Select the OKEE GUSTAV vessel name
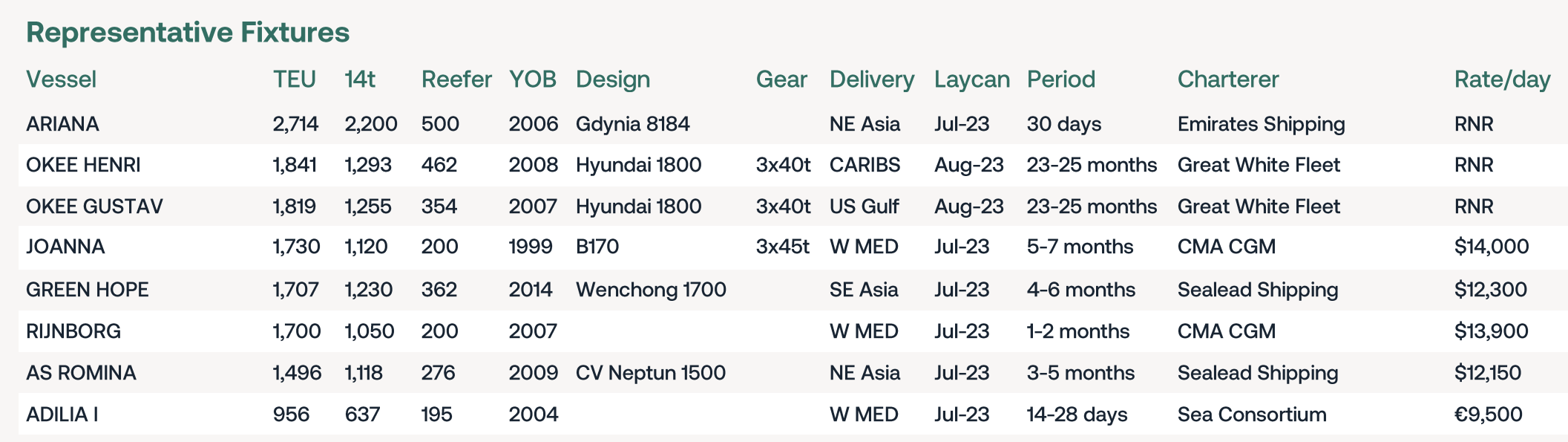The width and height of the screenshot is (1568, 442). tap(94, 207)
